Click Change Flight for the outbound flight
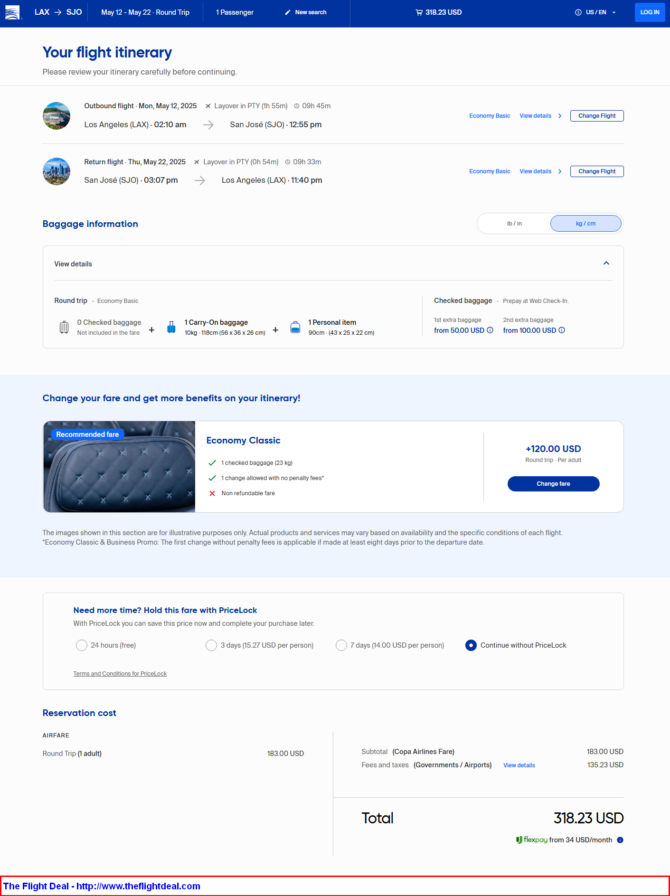 [x=597, y=116]
